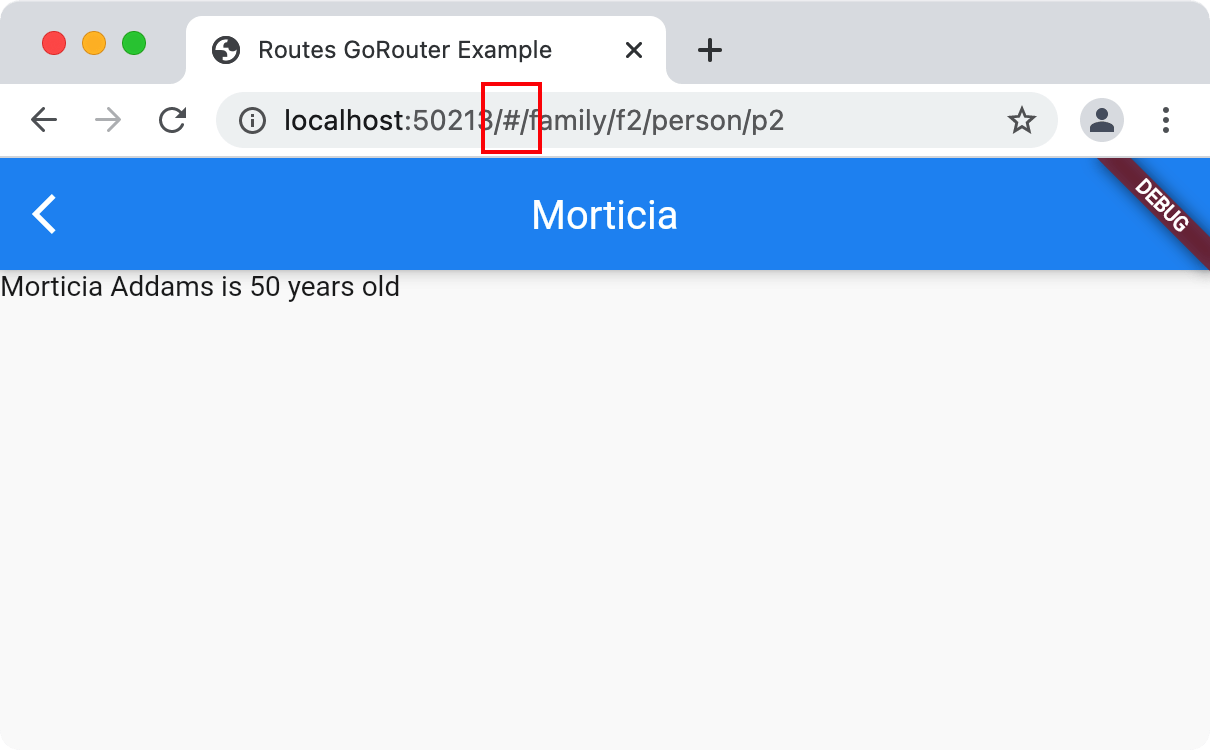1210x750 pixels.
Task: Click the Morticia Addams age text
Action: tap(200, 287)
